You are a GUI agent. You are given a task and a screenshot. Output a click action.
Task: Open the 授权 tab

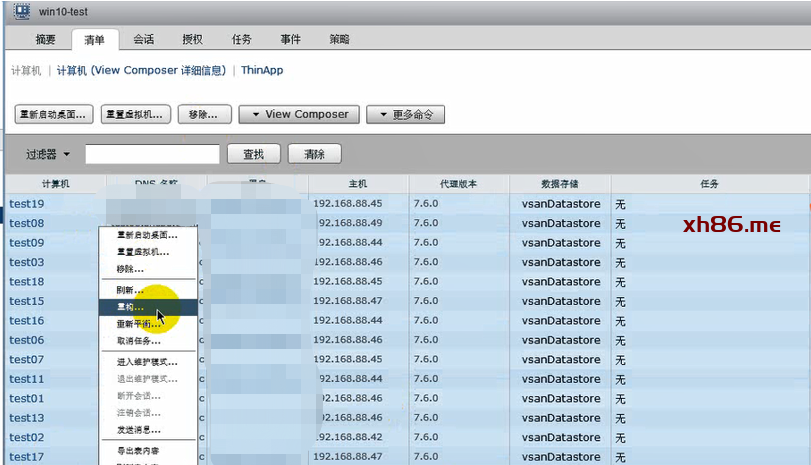pos(192,39)
